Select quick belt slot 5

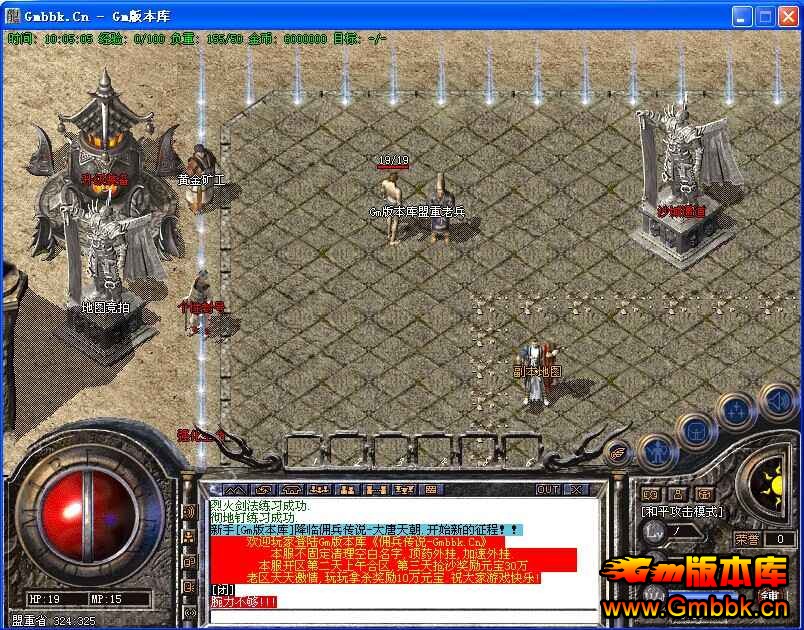click(479, 451)
